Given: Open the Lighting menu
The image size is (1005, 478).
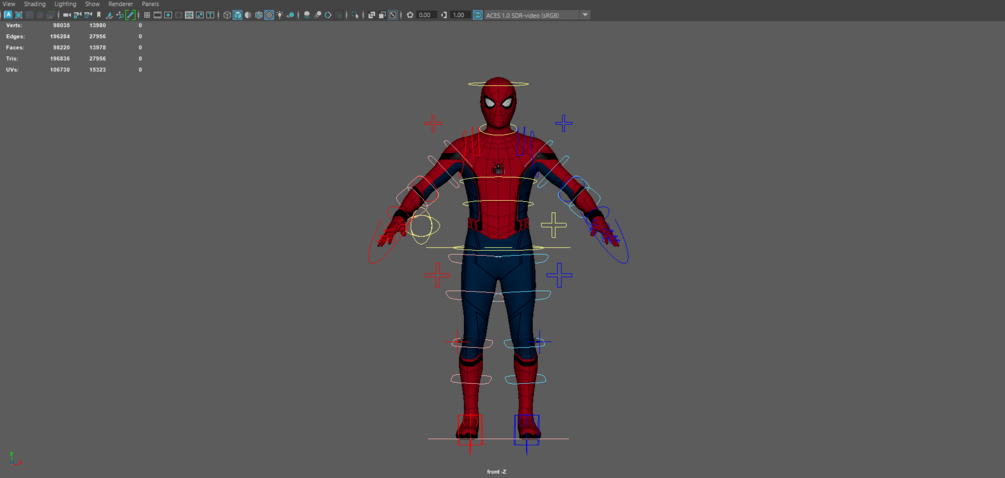Looking at the screenshot, I should tap(65, 4).
